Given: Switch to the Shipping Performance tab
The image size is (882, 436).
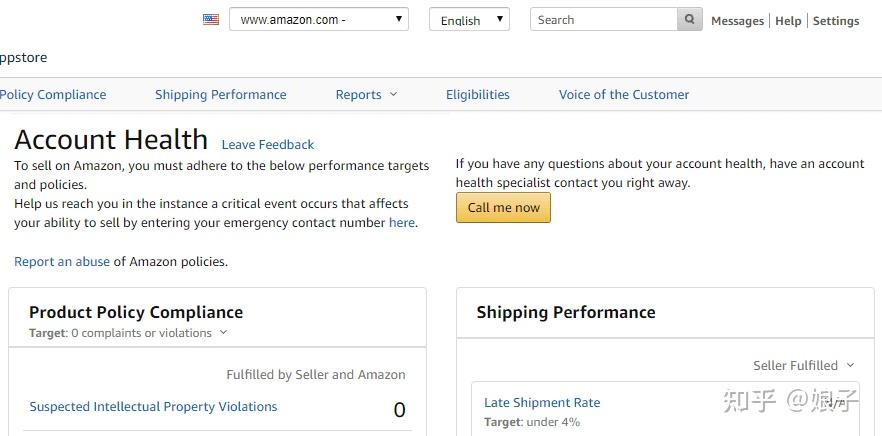Looking at the screenshot, I should coord(220,95).
